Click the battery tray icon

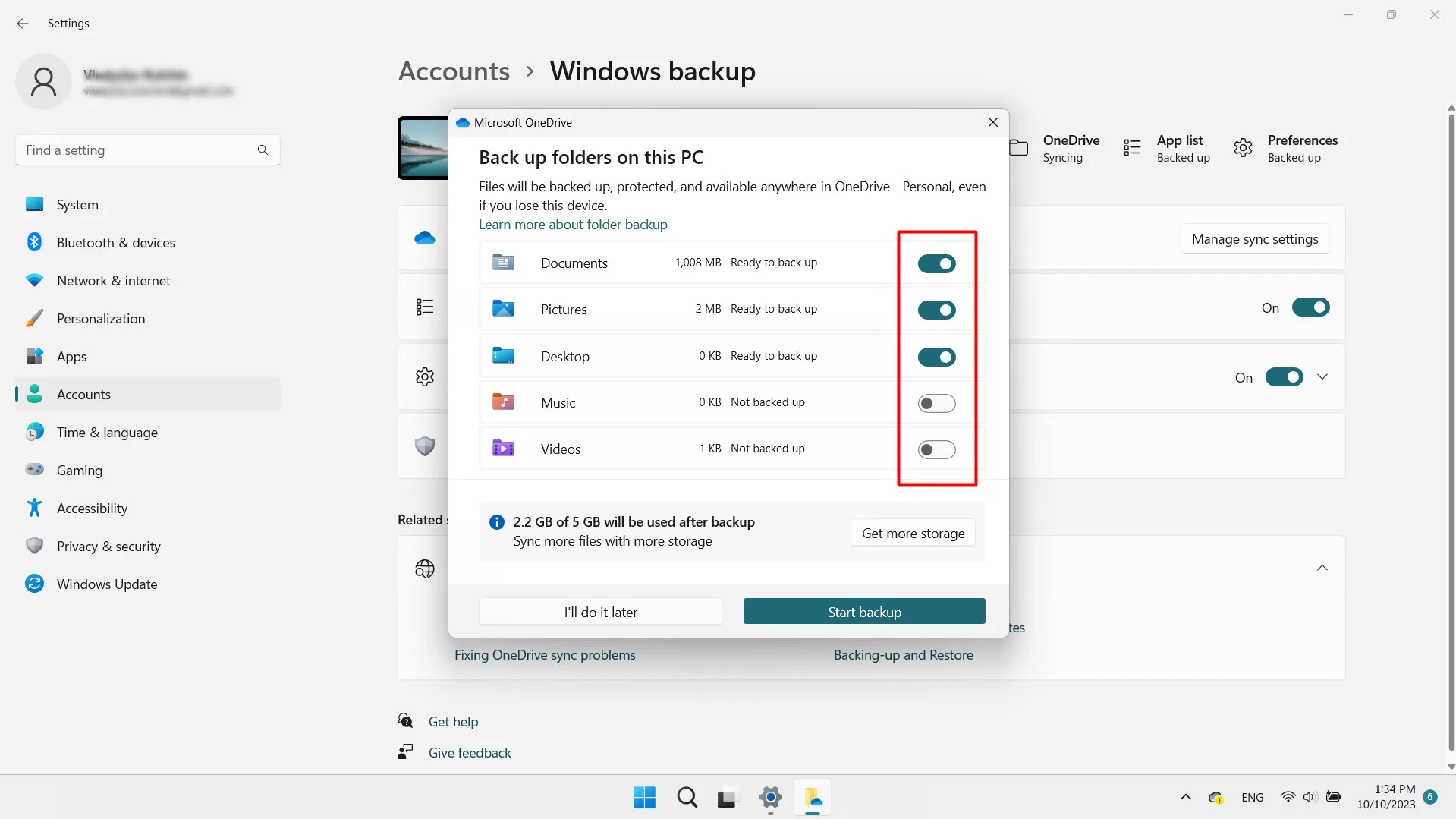tap(1333, 797)
